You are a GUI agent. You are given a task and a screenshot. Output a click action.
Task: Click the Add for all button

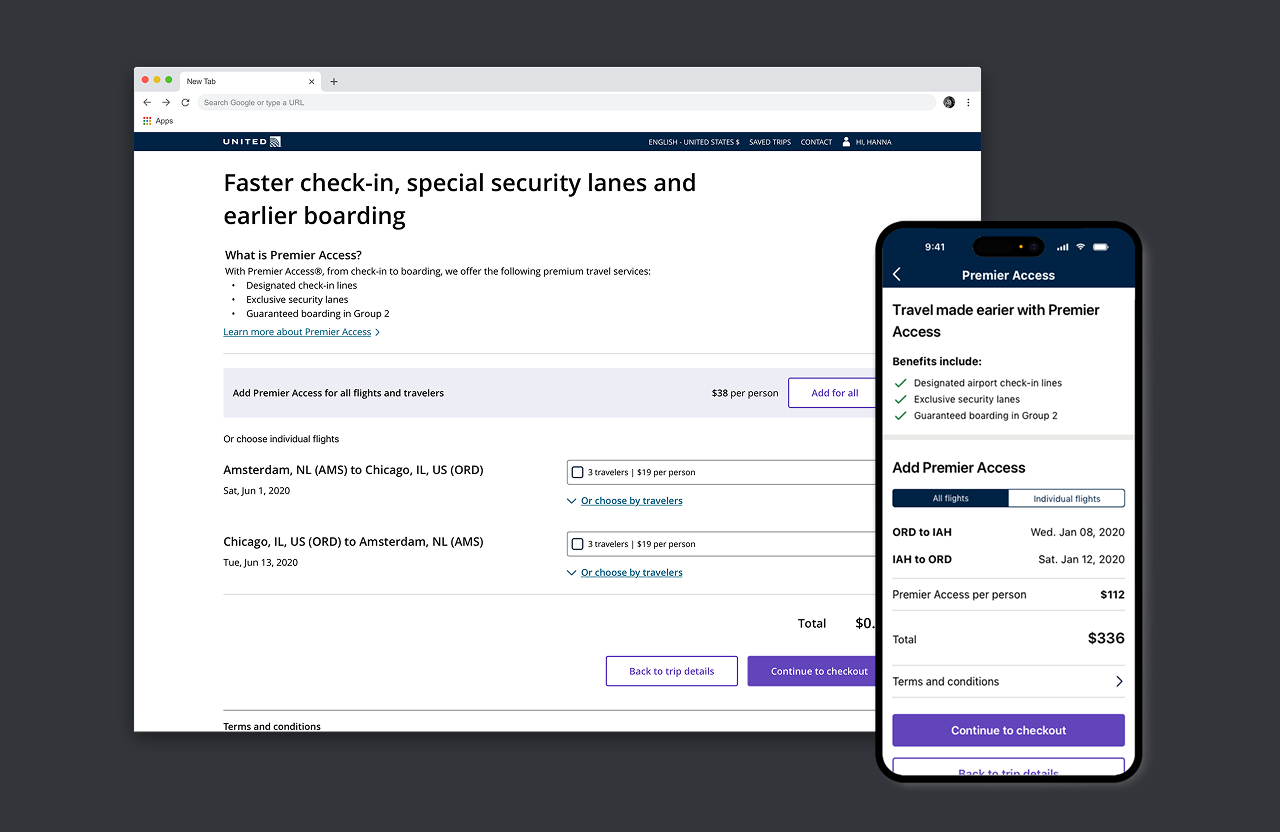[834, 393]
